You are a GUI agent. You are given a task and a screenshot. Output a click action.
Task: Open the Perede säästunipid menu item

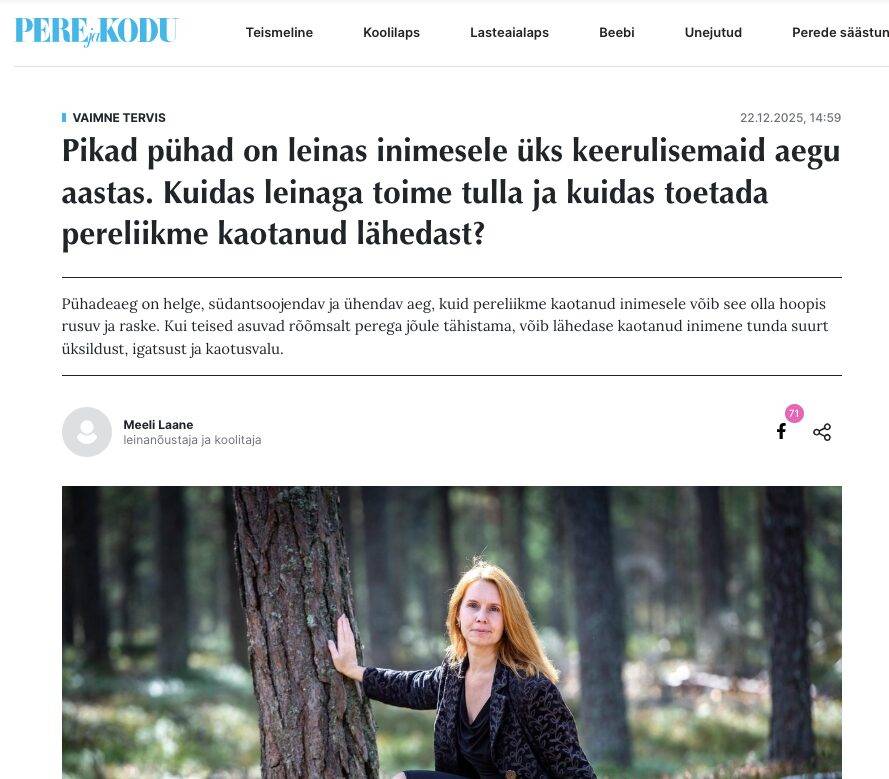840,32
